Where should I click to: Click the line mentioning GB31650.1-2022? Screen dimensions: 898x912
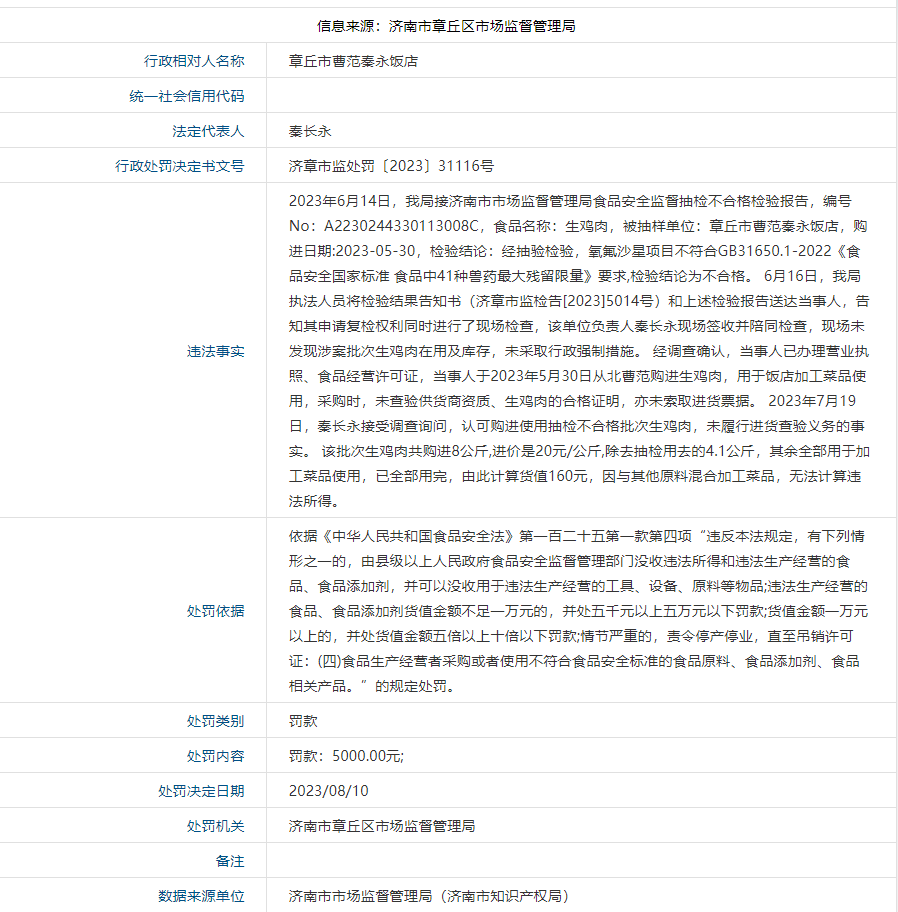pyautogui.click(x=574, y=251)
